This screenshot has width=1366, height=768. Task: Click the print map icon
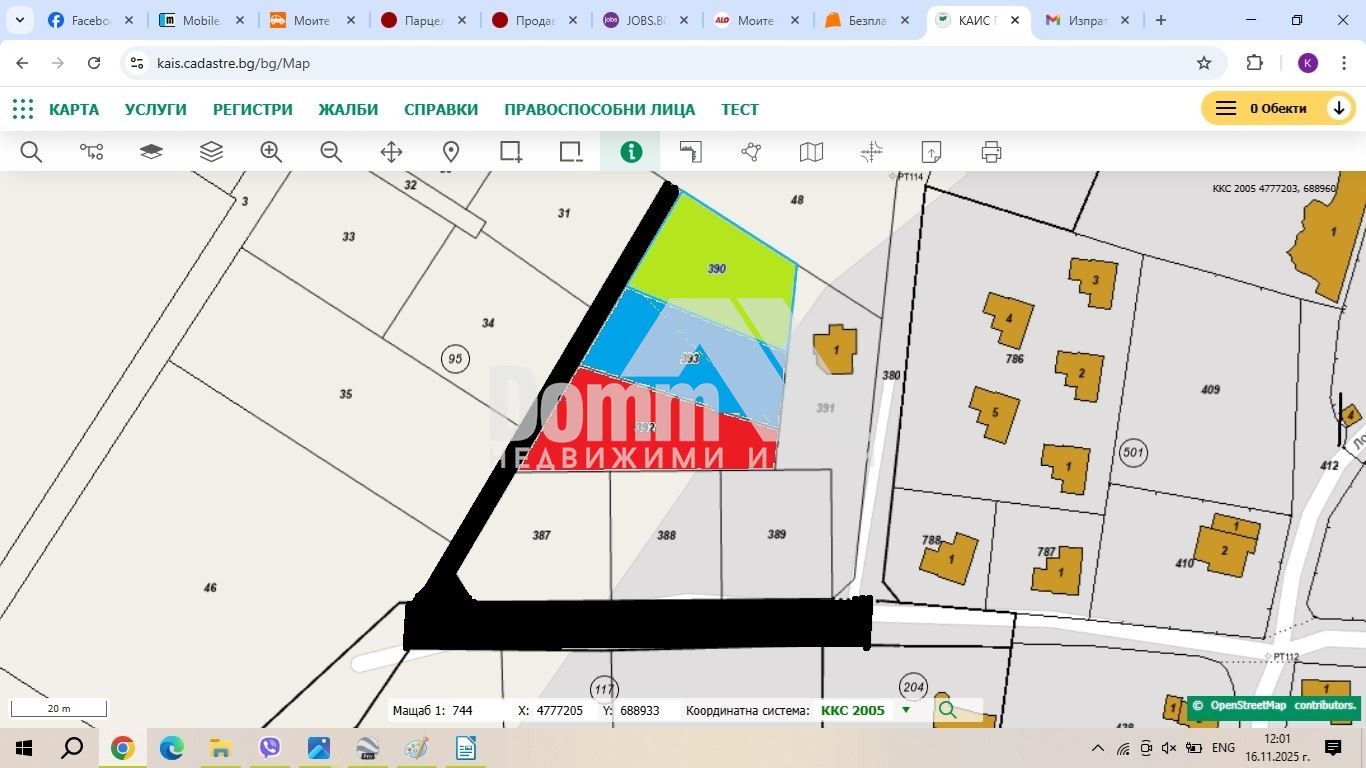[991, 152]
